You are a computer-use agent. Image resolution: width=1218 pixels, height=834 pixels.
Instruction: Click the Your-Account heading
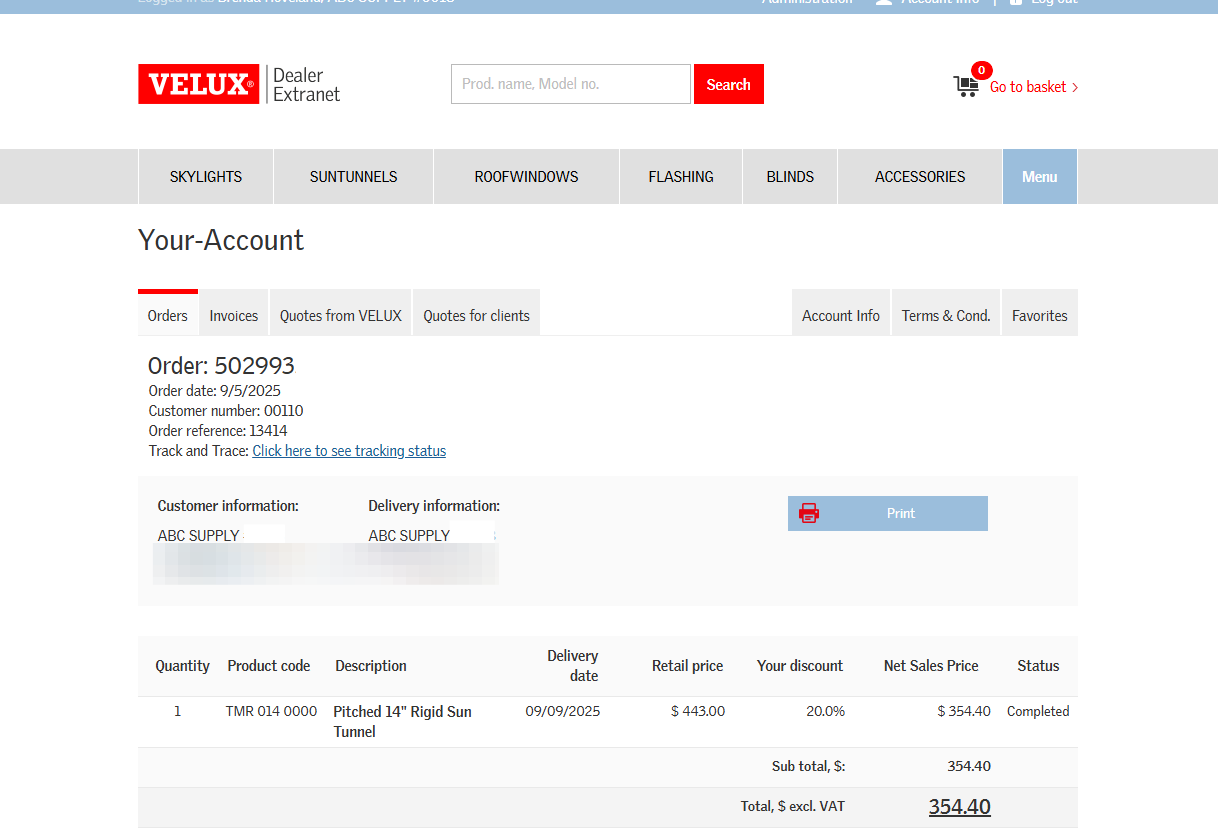click(221, 240)
